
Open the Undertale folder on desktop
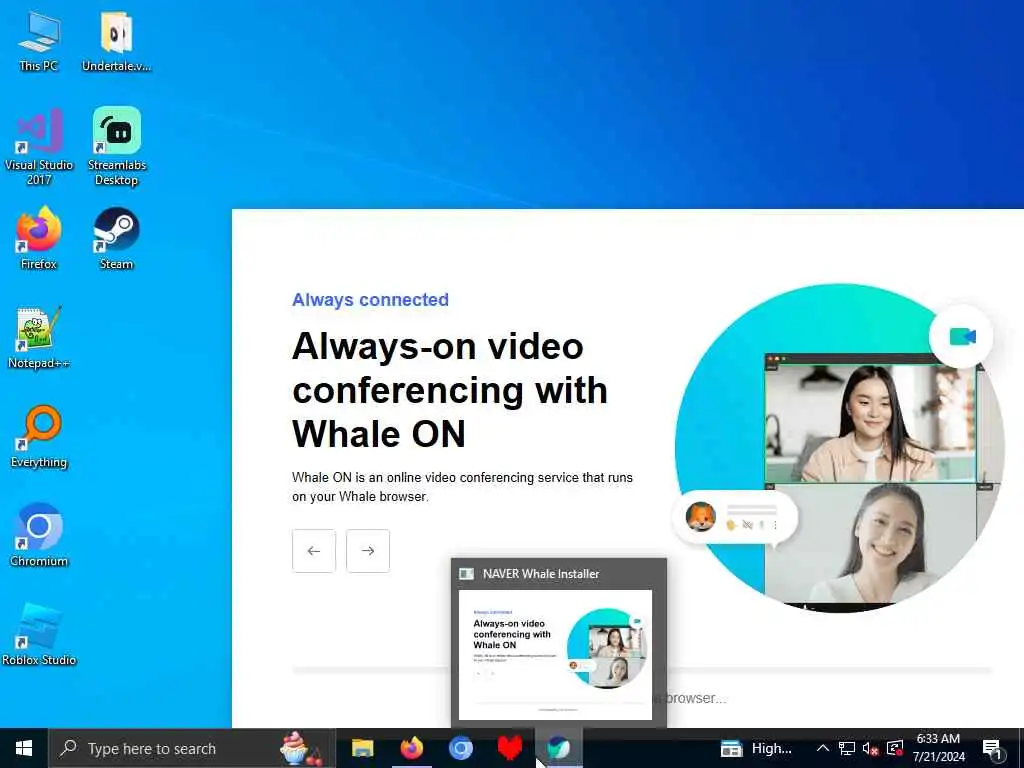click(x=116, y=40)
